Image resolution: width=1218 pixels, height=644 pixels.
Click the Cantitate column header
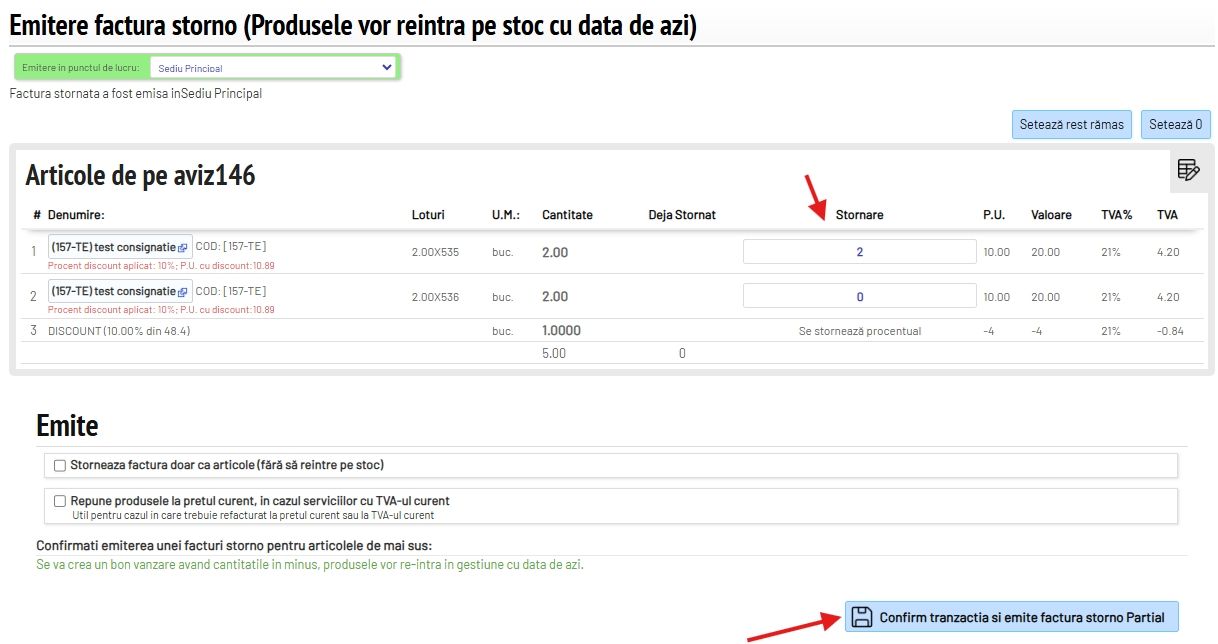[x=567, y=215]
